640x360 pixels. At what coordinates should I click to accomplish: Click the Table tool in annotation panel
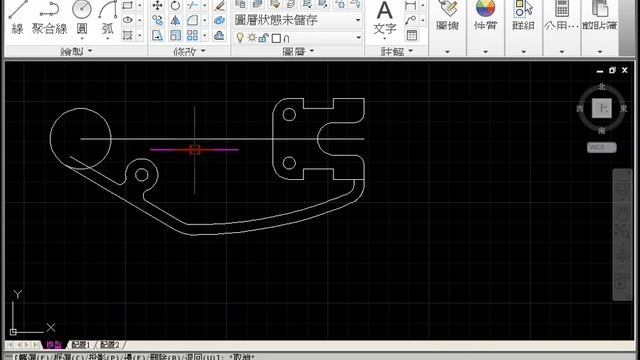[x=412, y=35]
